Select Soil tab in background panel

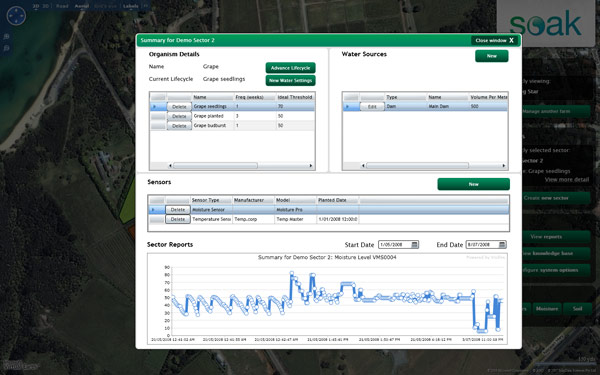click(x=577, y=309)
